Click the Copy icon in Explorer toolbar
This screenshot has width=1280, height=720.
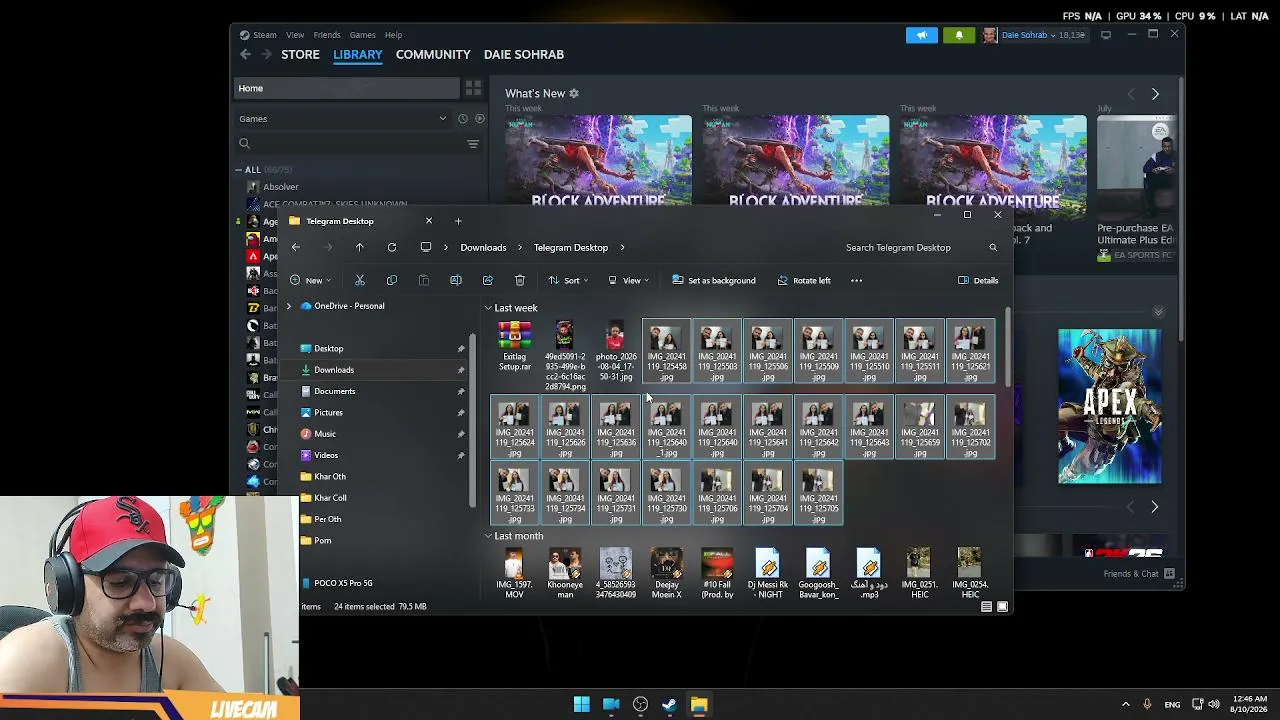[392, 280]
